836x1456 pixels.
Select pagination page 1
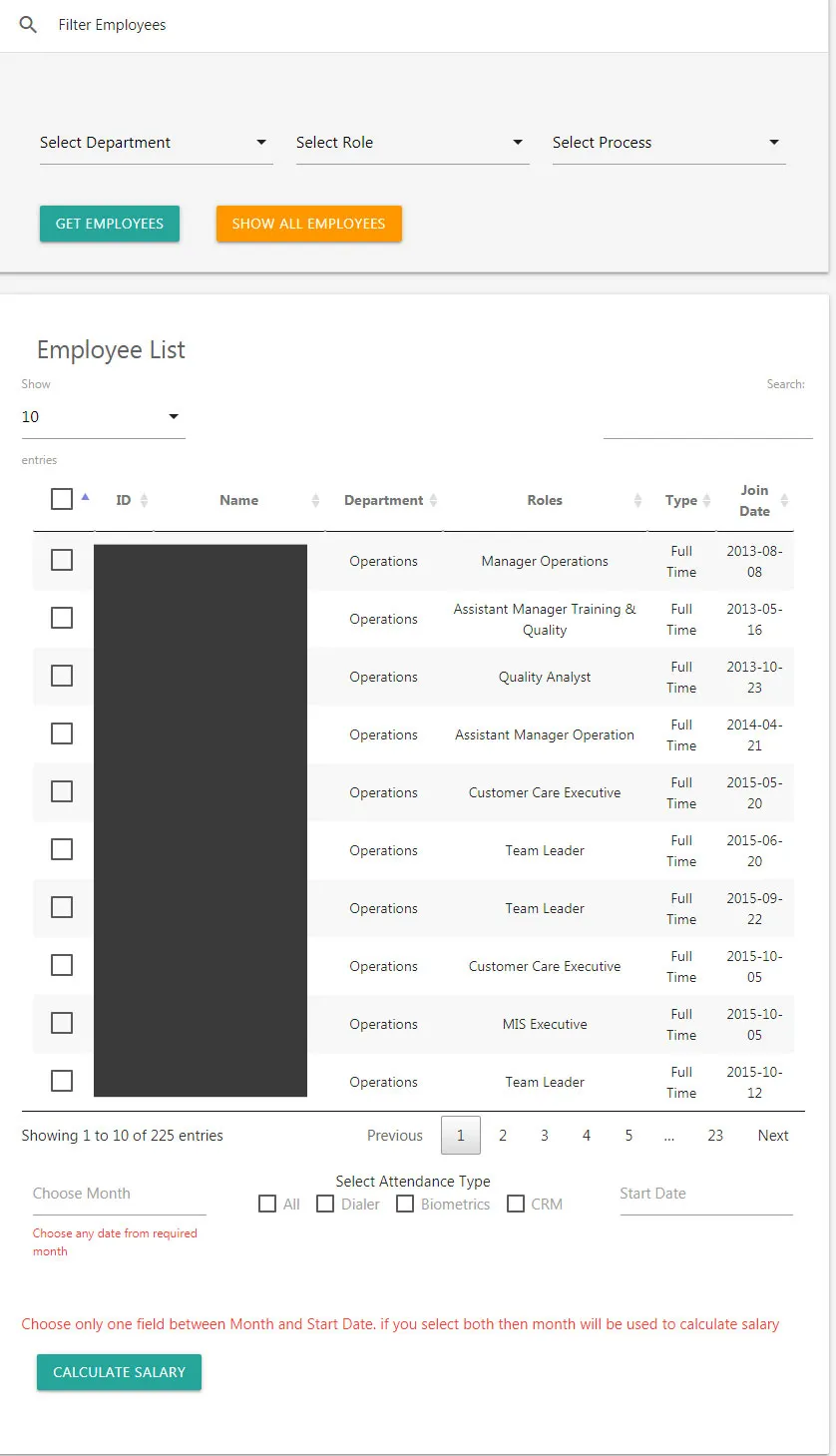click(x=461, y=1136)
